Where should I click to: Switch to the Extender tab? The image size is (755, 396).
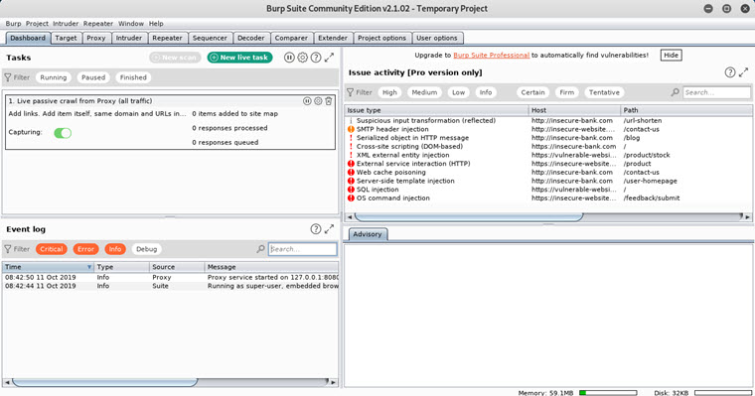333,38
